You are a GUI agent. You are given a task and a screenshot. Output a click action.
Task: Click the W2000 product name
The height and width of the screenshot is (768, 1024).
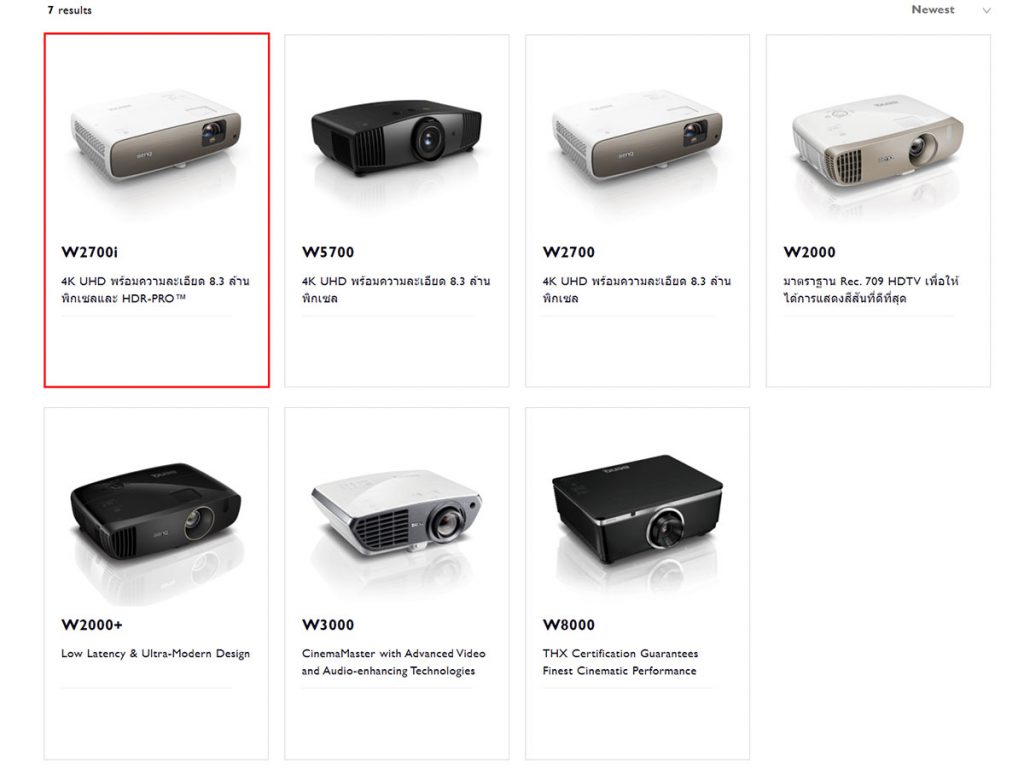[809, 252]
